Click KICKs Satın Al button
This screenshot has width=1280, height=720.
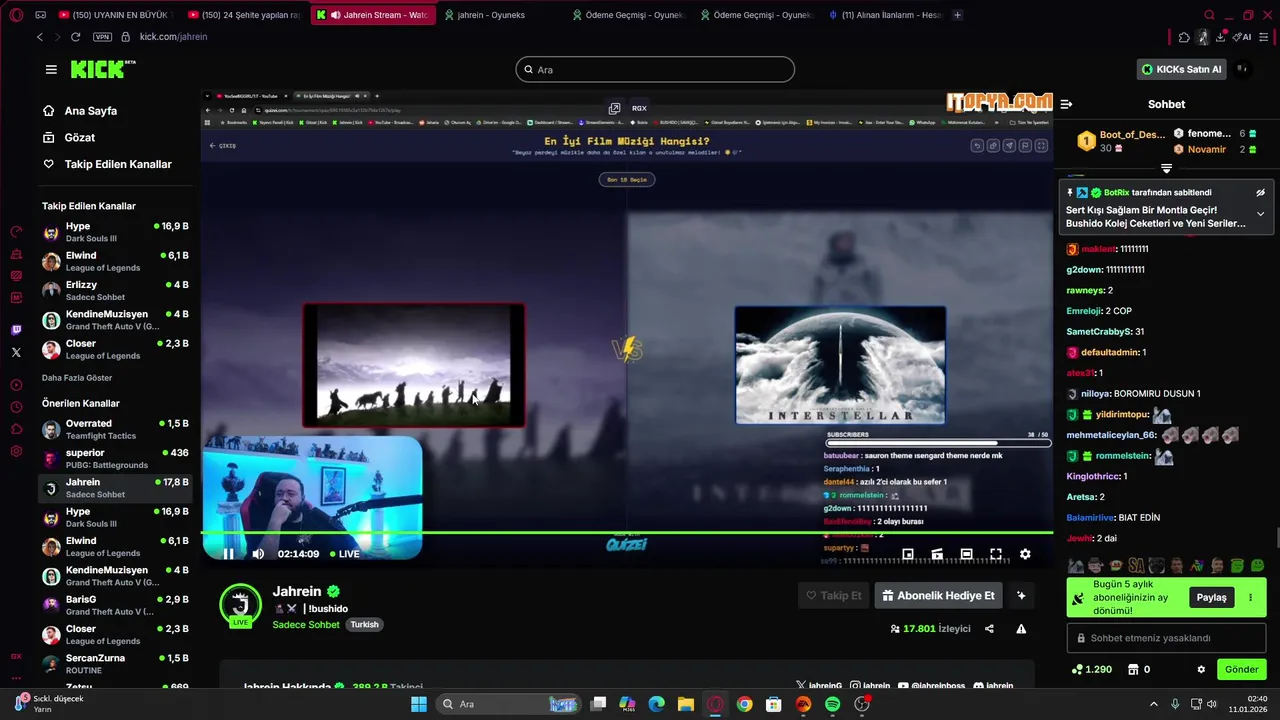[1182, 69]
